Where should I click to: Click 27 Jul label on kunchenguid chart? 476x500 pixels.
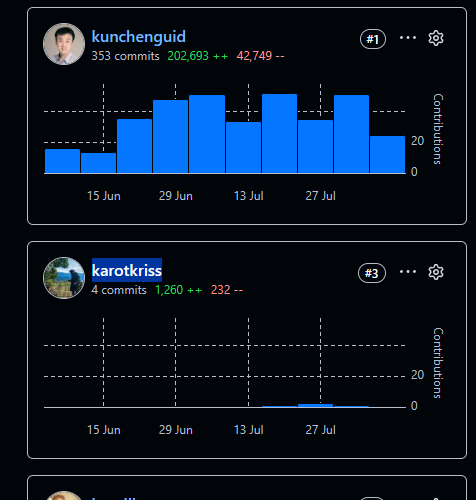pos(320,196)
